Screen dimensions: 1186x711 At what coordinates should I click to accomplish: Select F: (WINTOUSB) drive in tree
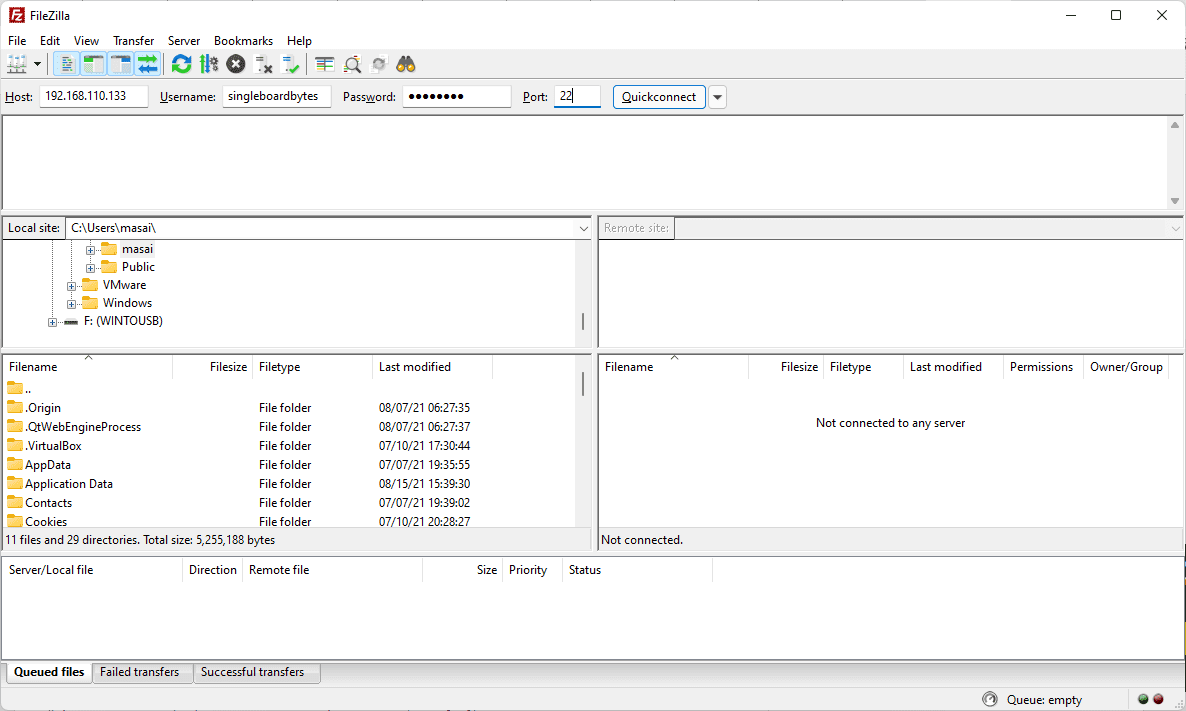click(x=123, y=321)
